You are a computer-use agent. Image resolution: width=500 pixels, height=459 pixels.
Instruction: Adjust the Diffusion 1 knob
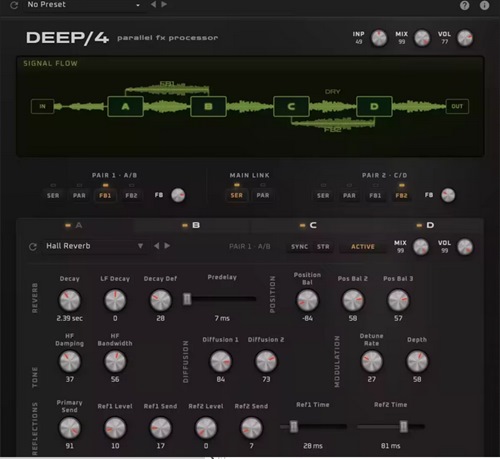click(220, 361)
